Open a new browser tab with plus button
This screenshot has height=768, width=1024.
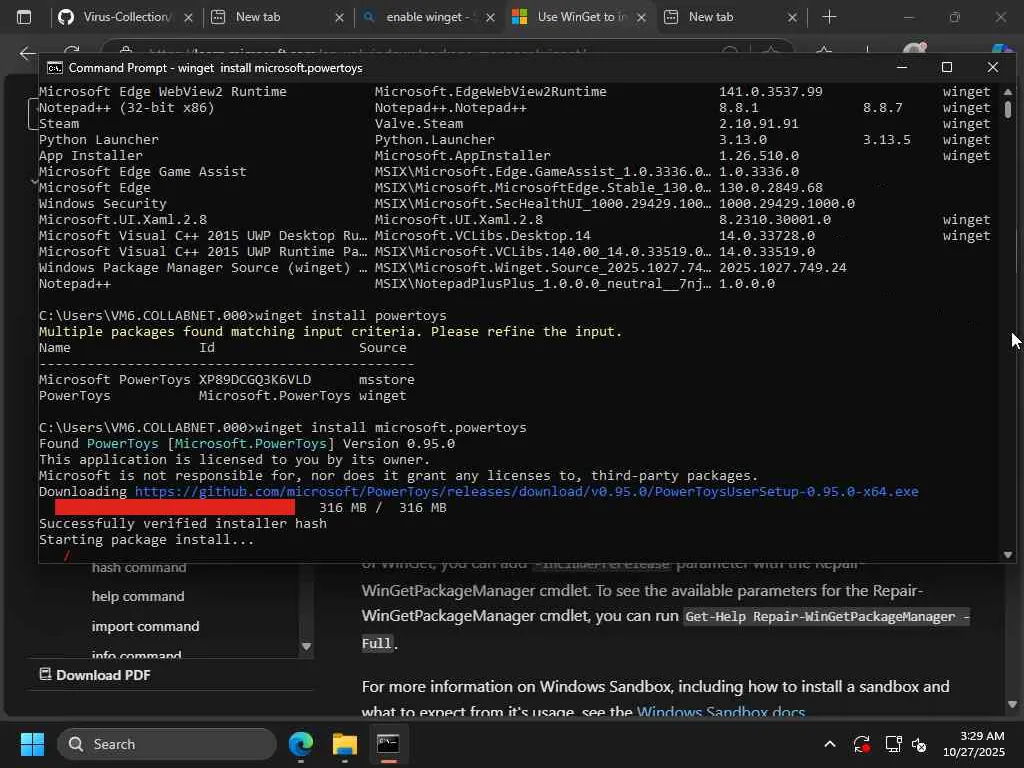click(829, 17)
